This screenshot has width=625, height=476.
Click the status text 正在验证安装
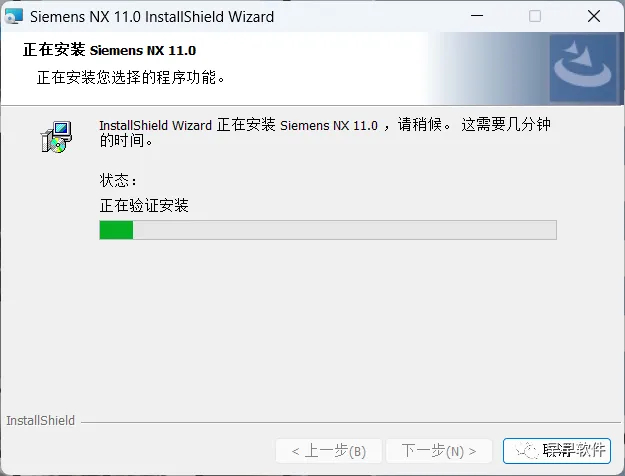144,206
